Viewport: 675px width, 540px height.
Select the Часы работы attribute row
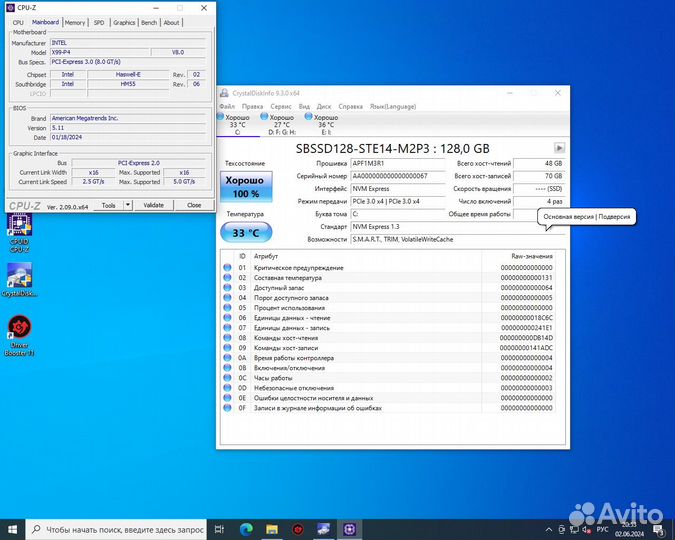pyautogui.click(x=387, y=378)
